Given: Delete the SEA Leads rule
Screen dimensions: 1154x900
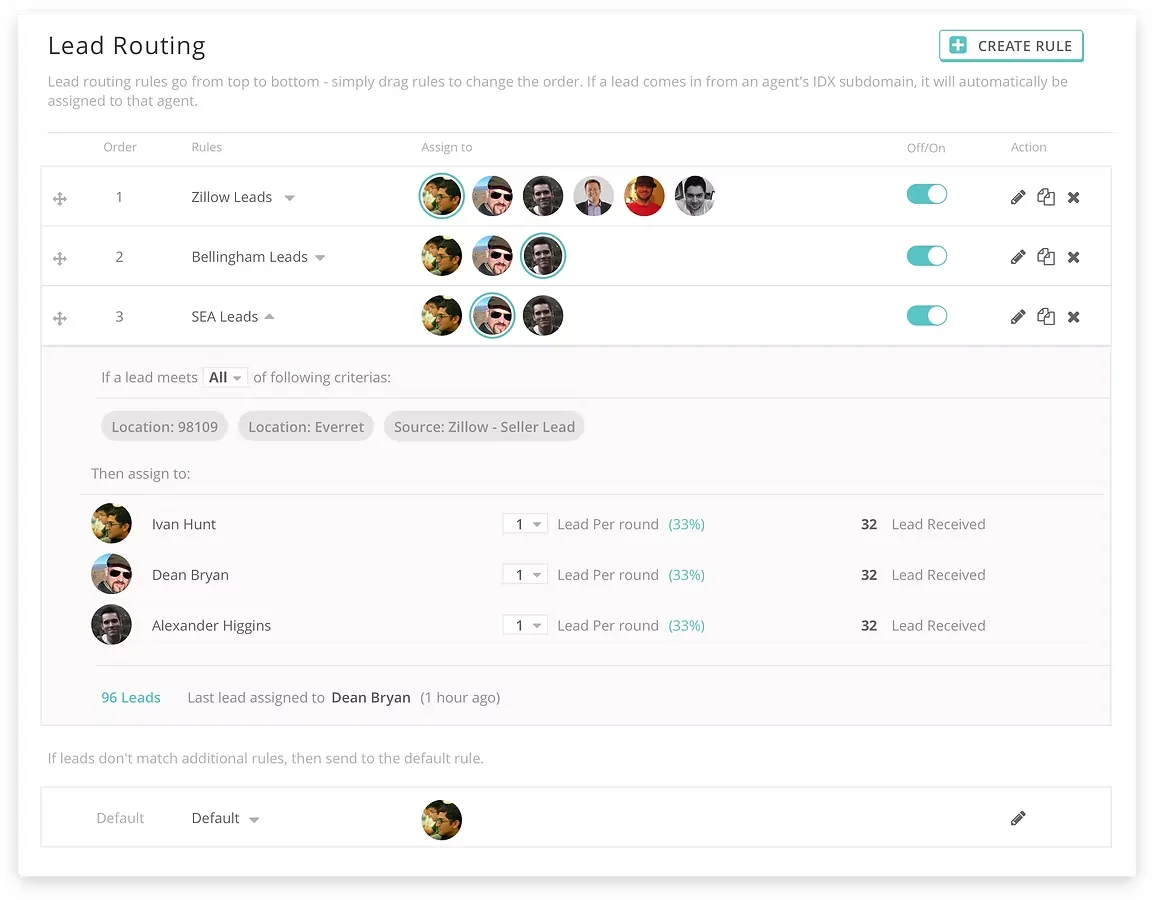Looking at the screenshot, I should (x=1074, y=316).
